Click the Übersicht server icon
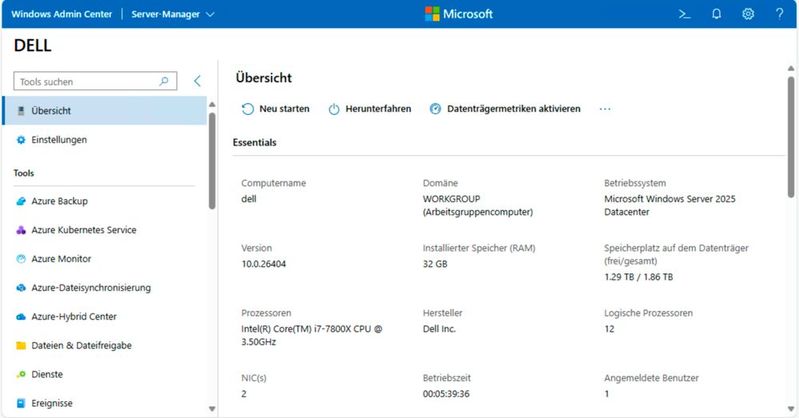 pyautogui.click(x=21, y=111)
